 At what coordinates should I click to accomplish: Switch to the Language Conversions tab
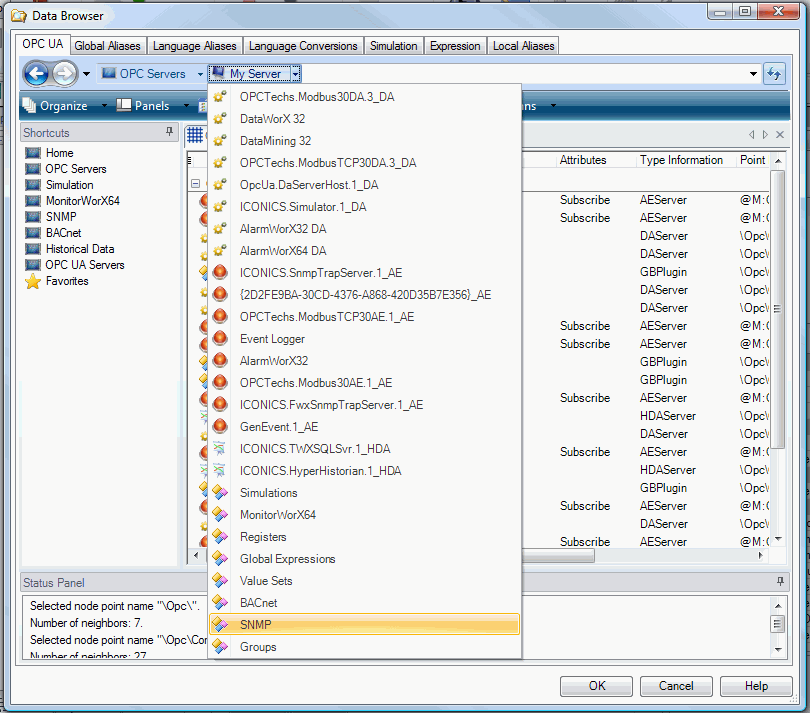303,46
